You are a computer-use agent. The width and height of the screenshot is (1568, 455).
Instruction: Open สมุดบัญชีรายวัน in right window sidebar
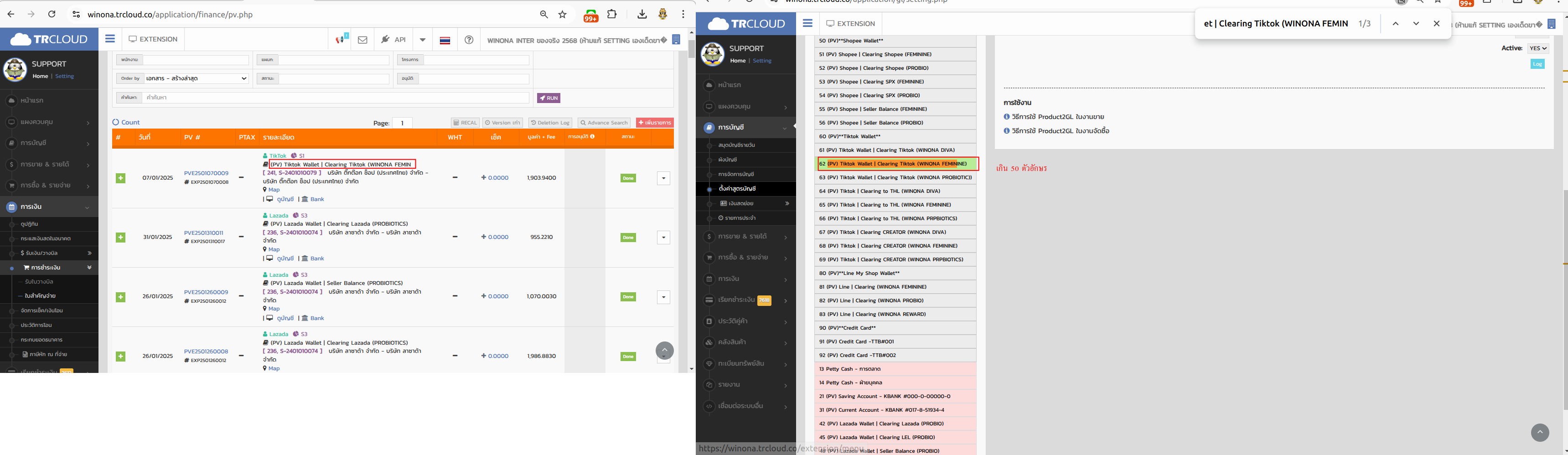(736, 145)
